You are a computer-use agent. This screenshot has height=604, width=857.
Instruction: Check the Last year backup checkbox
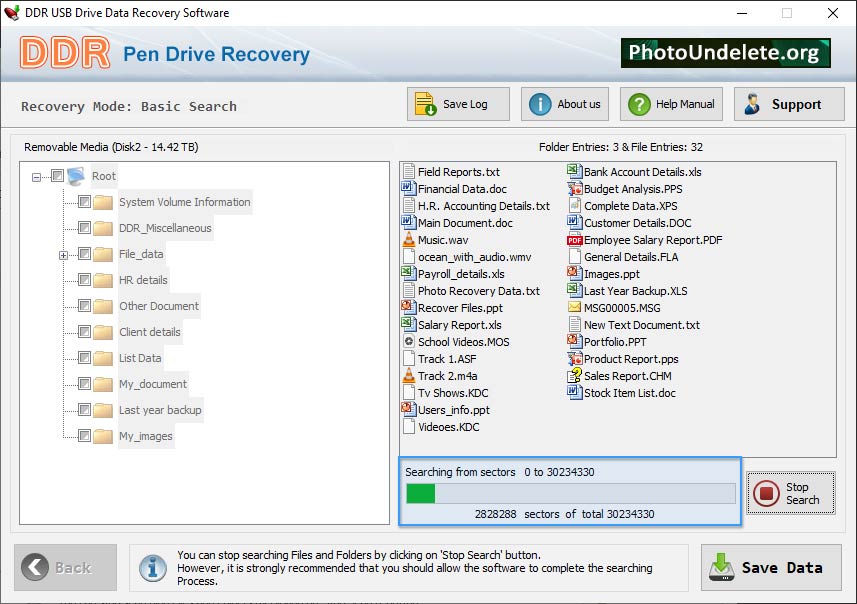pyautogui.click(x=84, y=409)
